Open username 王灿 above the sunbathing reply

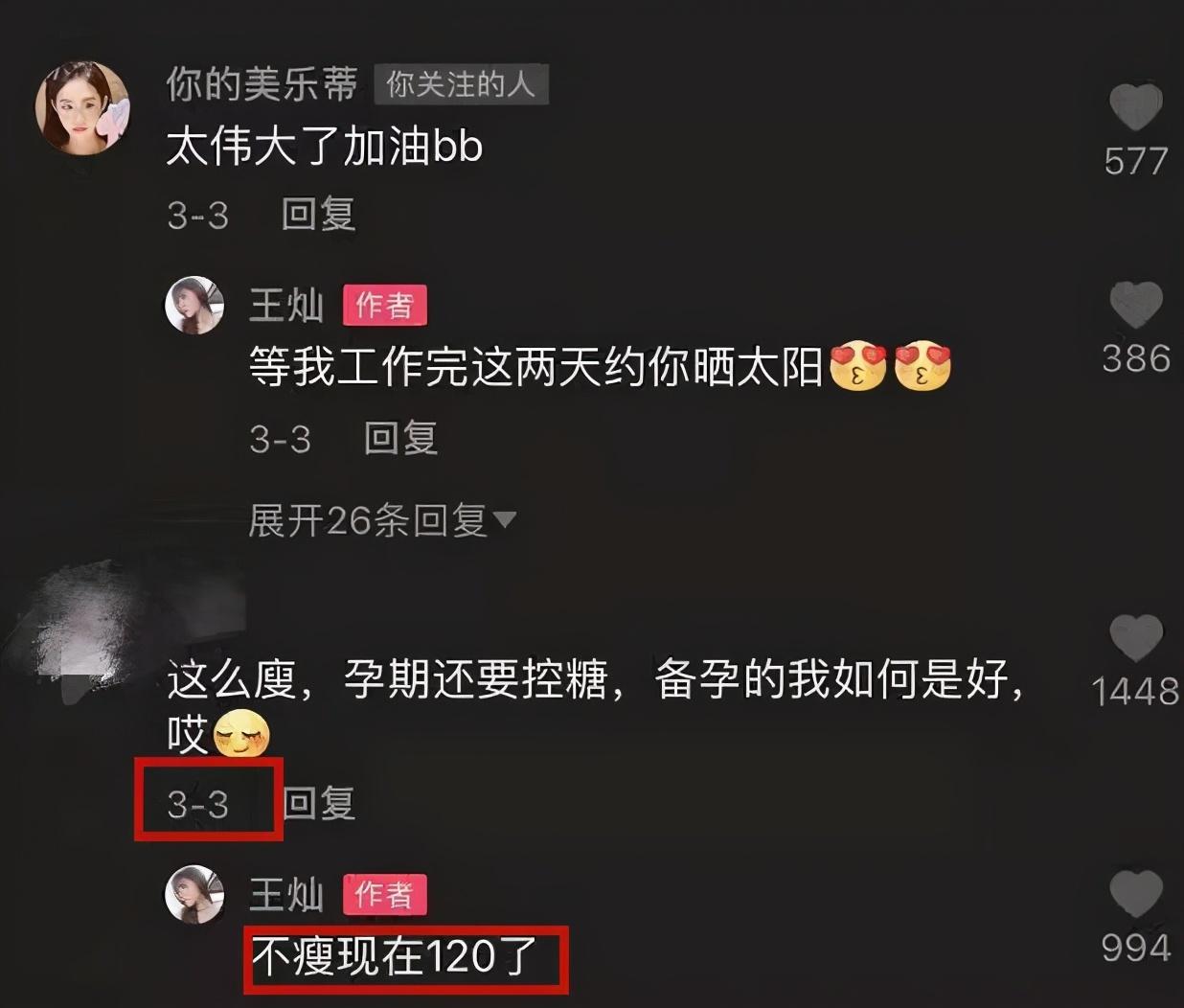pyautogui.click(x=286, y=306)
